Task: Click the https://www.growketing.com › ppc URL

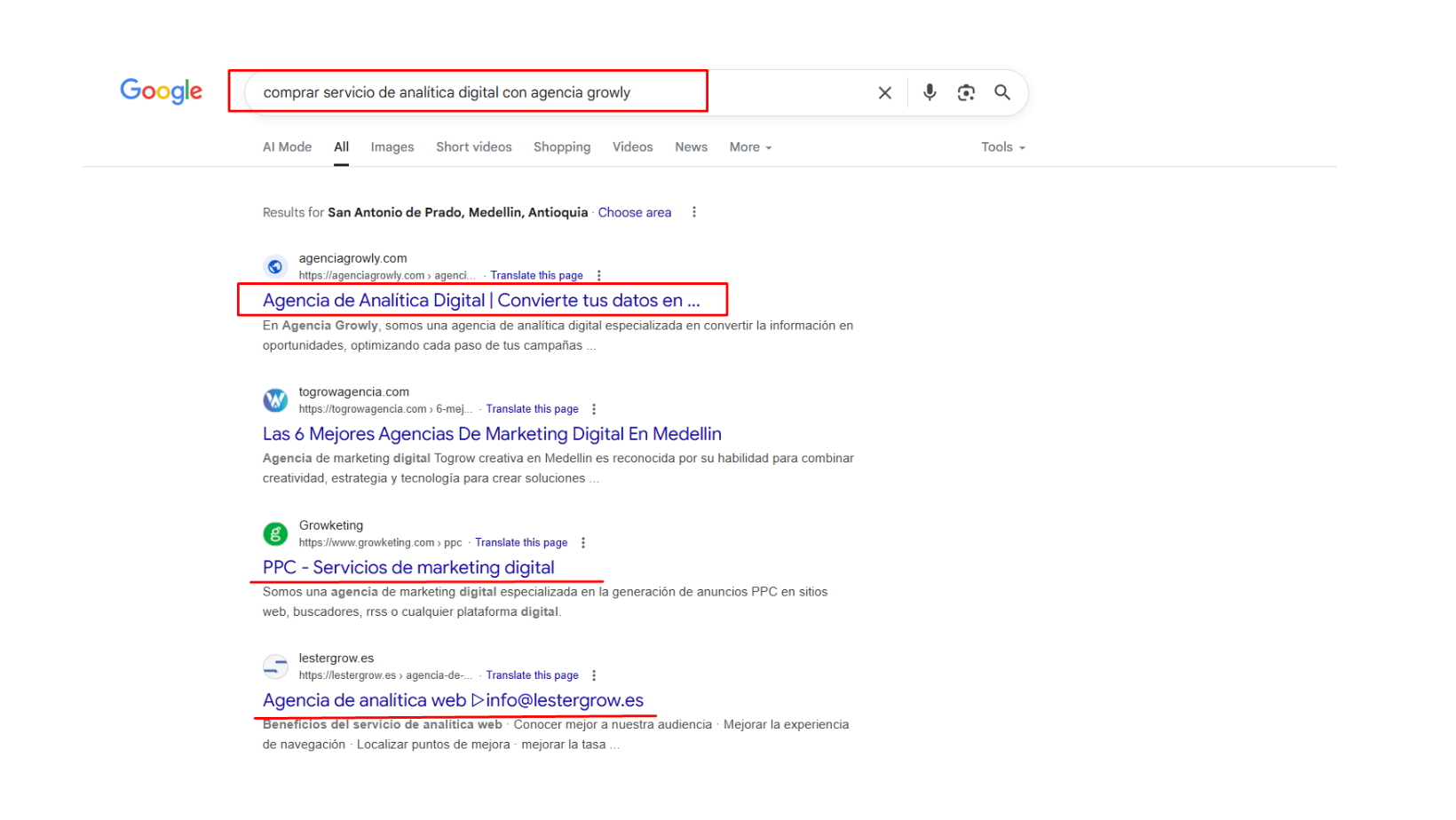Action: pyautogui.click(x=380, y=543)
